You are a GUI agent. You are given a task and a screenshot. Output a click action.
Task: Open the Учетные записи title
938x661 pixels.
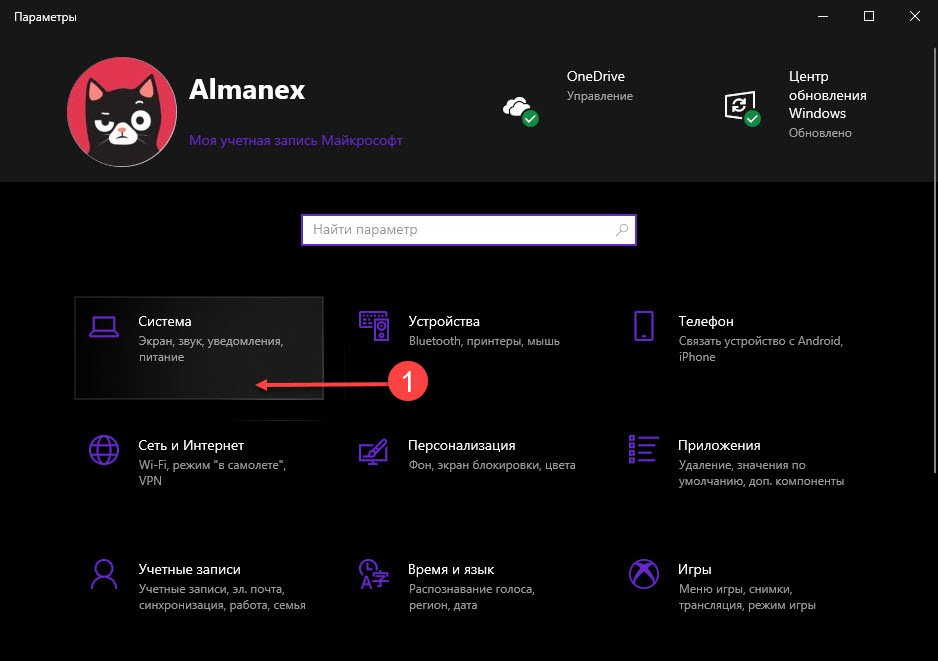[x=189, y=569]
